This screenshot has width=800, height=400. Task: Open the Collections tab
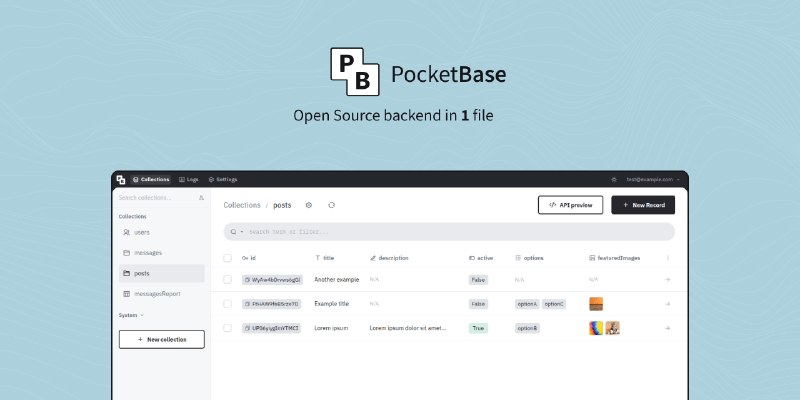151,180
